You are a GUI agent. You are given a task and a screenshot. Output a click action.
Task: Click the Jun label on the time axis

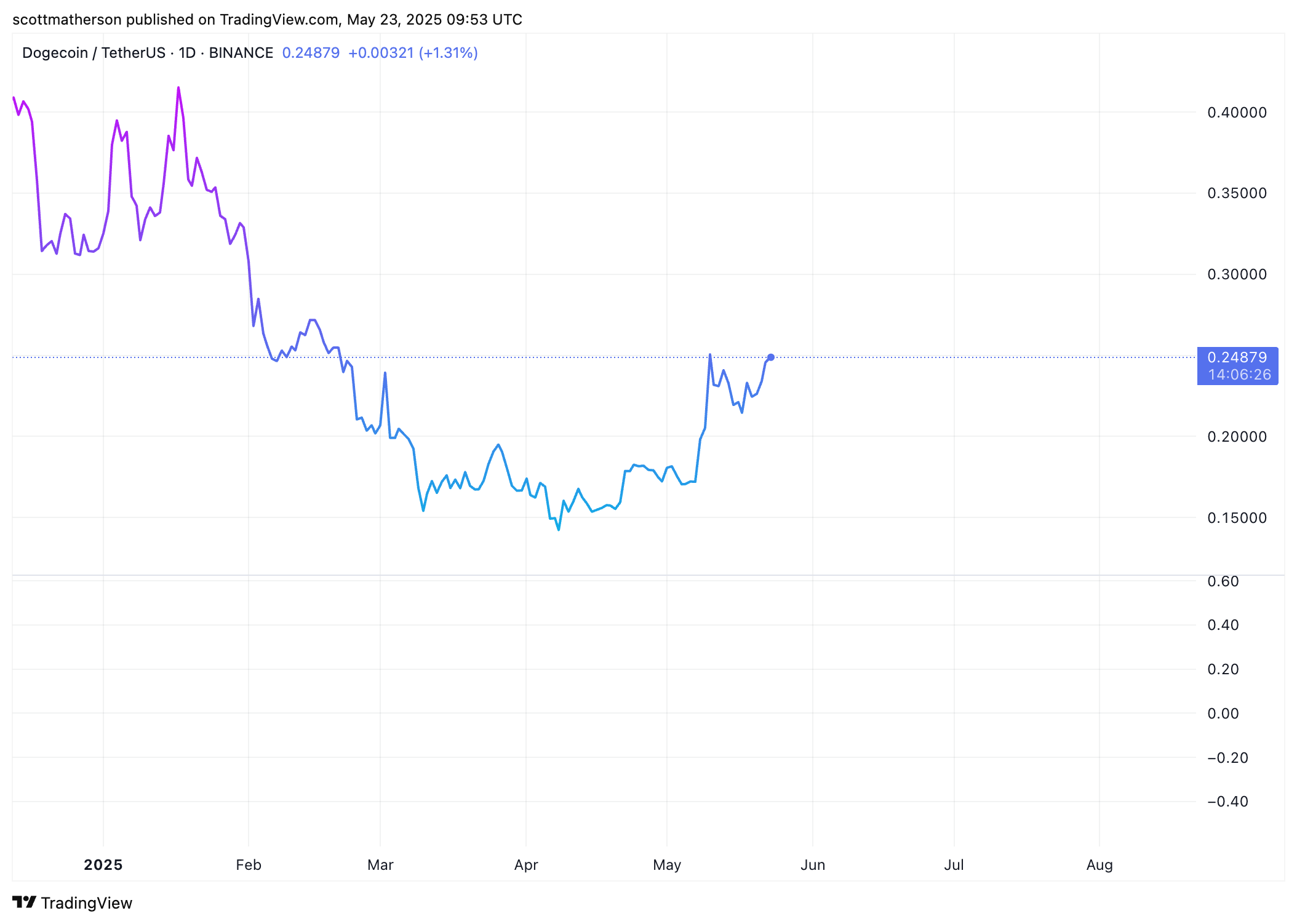point(813,865)
